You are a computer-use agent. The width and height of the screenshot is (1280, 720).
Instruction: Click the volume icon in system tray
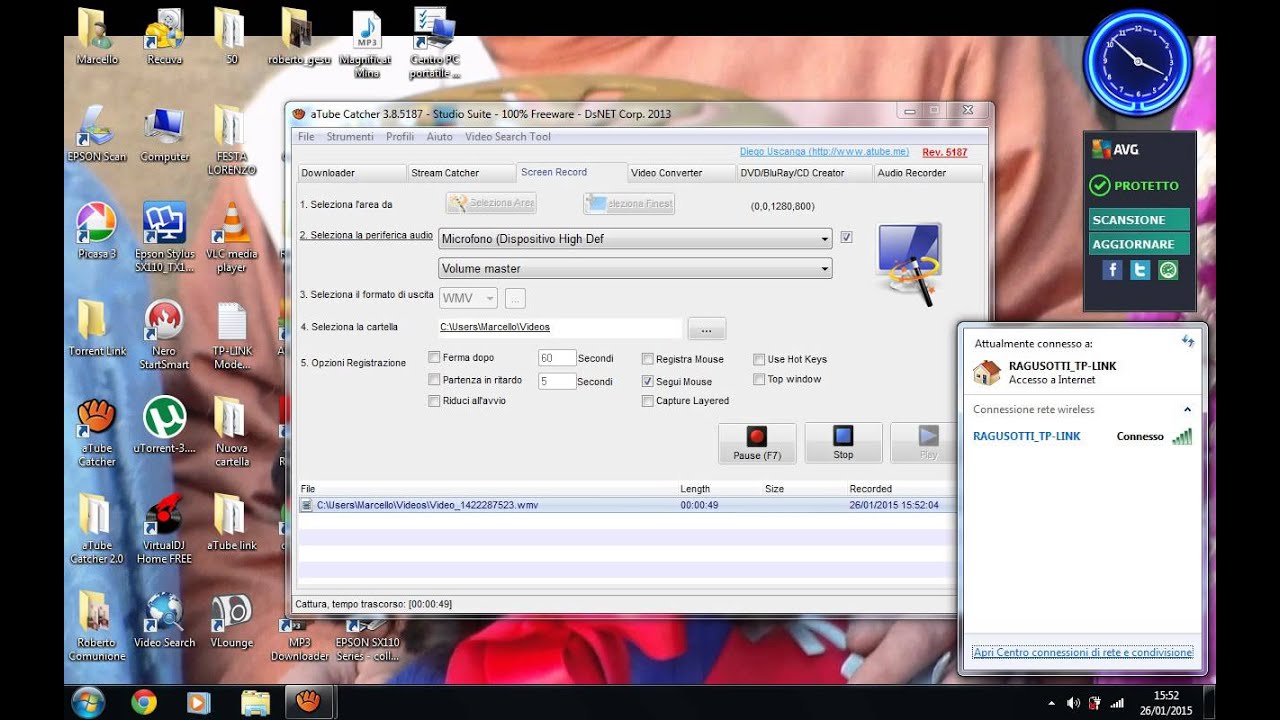click(1073, 703)
